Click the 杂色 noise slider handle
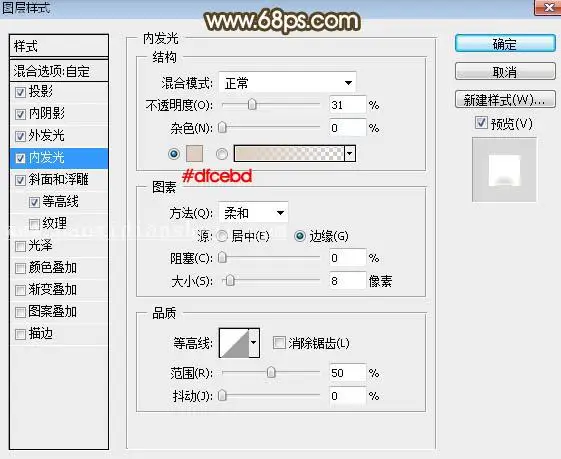This screenshot has width=561, height=459. pos(222,127)
